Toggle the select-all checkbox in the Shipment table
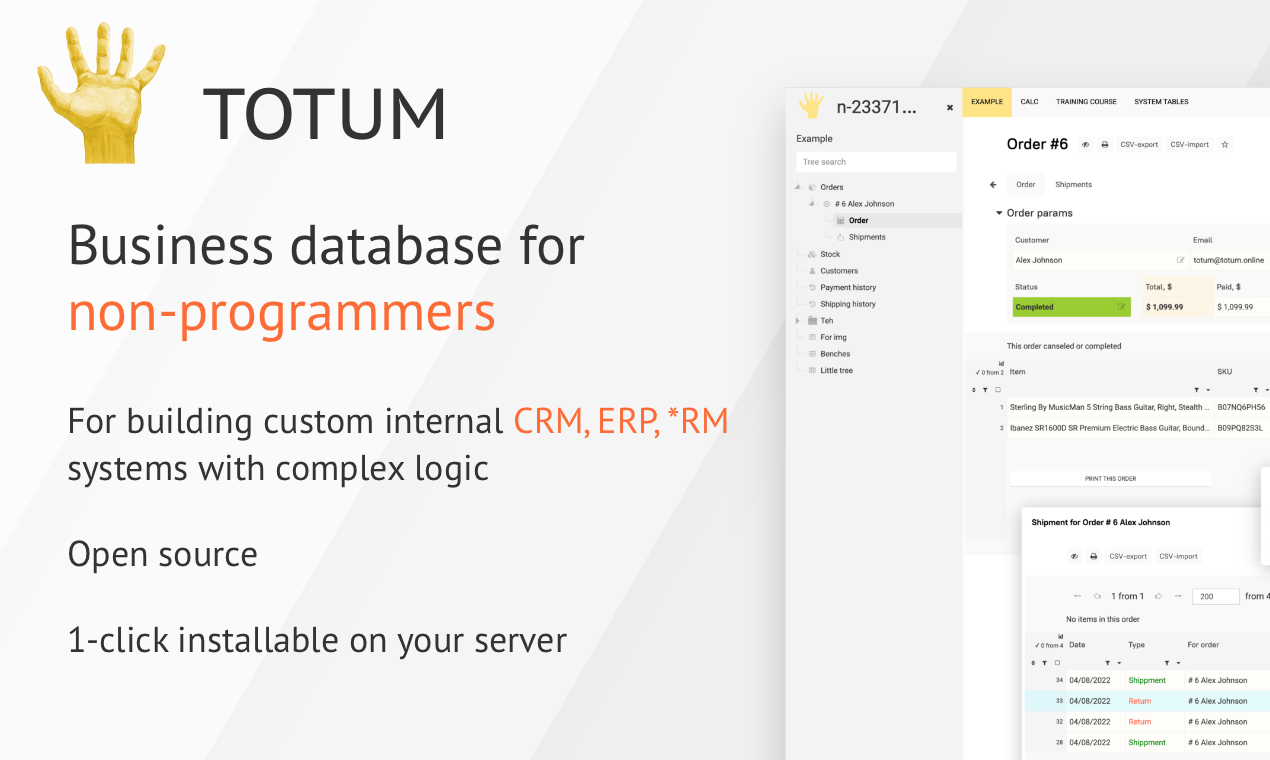 tap(1057, 663)
